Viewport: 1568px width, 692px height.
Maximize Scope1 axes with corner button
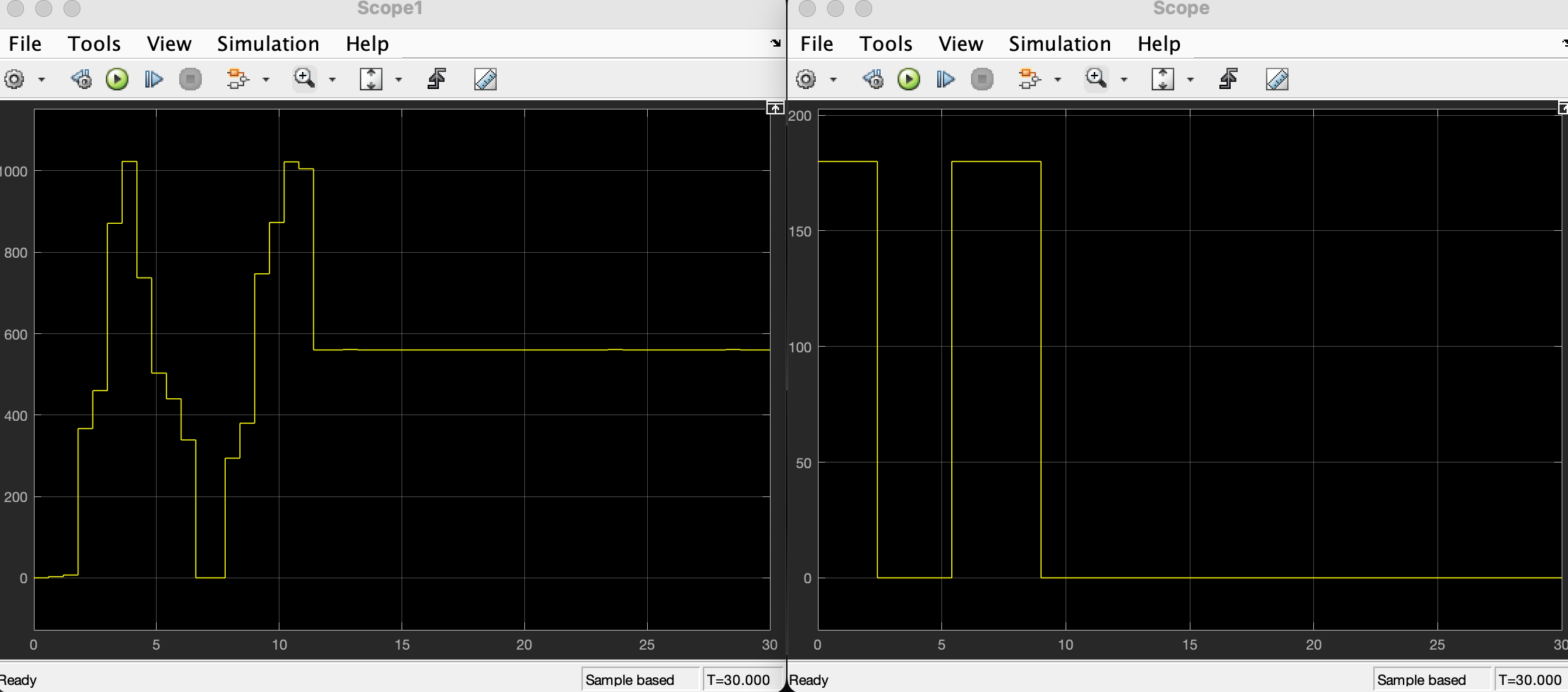775,108
